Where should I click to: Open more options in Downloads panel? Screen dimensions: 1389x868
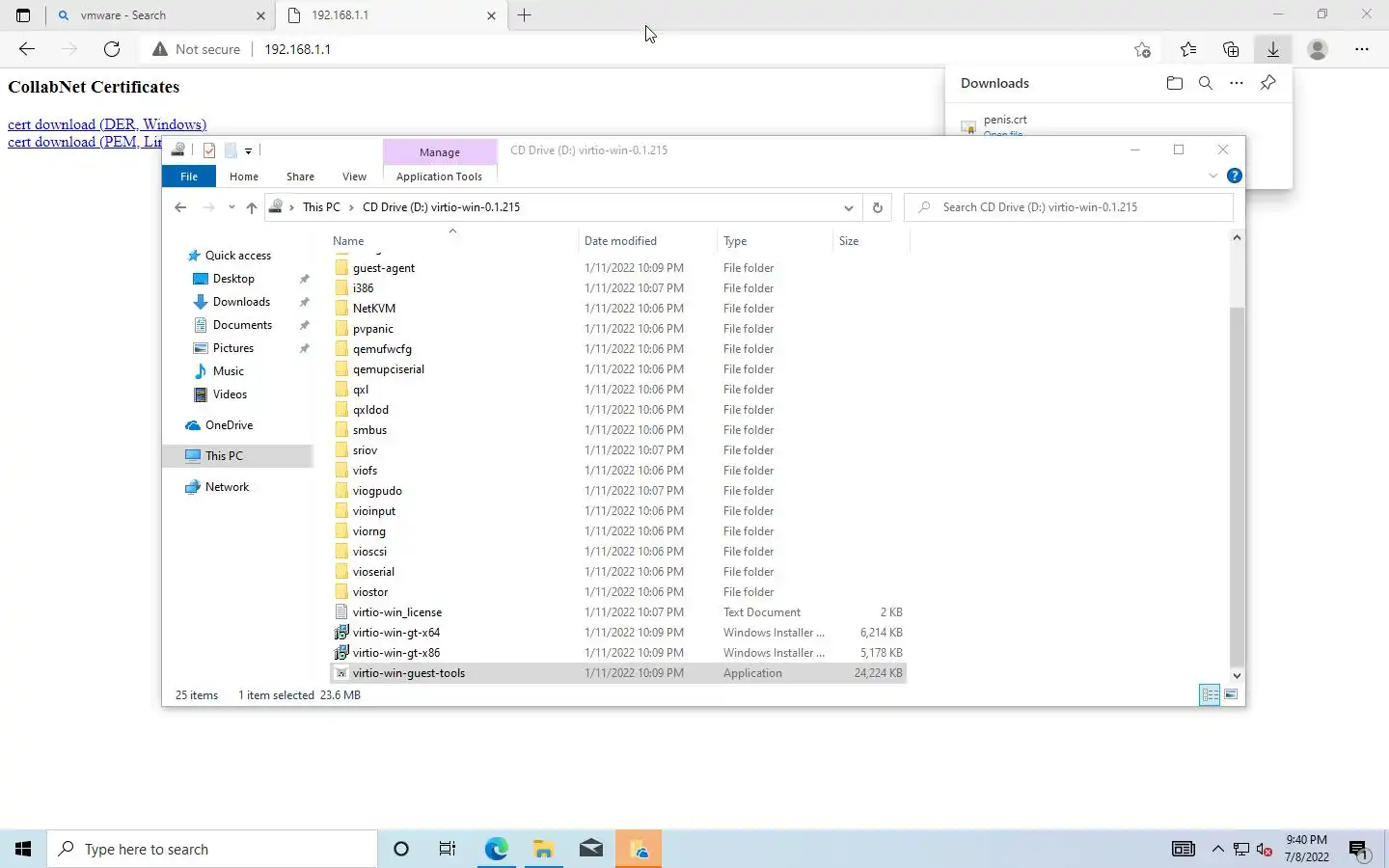pos(1237,83)
